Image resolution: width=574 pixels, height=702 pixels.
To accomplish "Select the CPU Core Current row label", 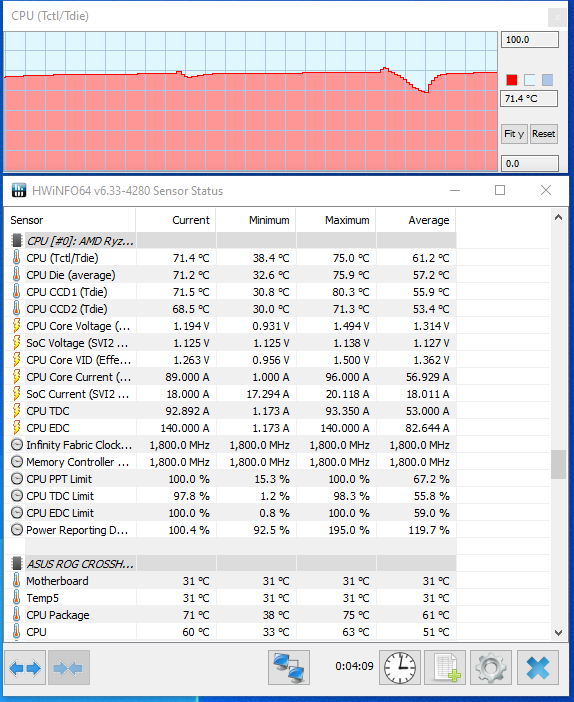I will click(x=78, y=377).
